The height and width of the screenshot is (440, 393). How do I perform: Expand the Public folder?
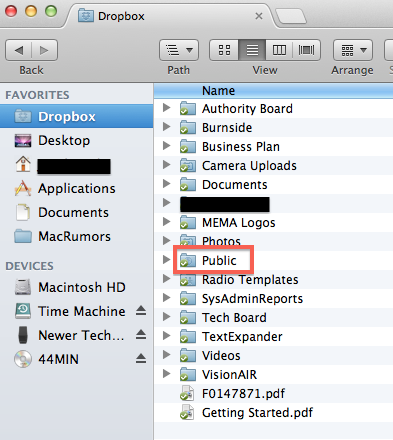coord(166,259)
